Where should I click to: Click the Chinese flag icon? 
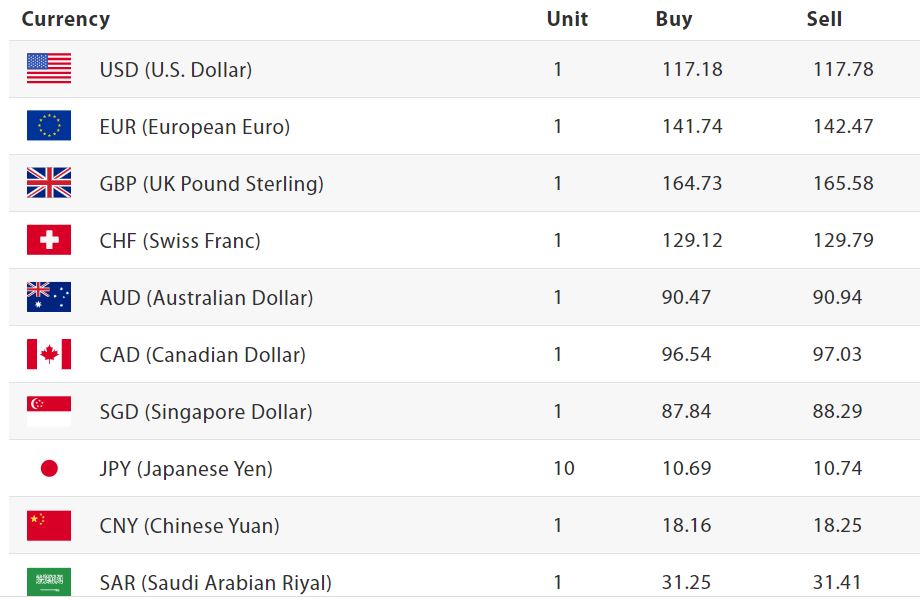(49, 525)
